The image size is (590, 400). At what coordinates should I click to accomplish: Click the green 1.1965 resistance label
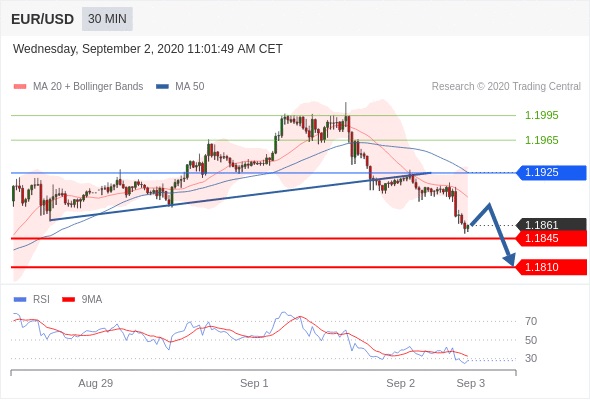(x=541, y=140)
